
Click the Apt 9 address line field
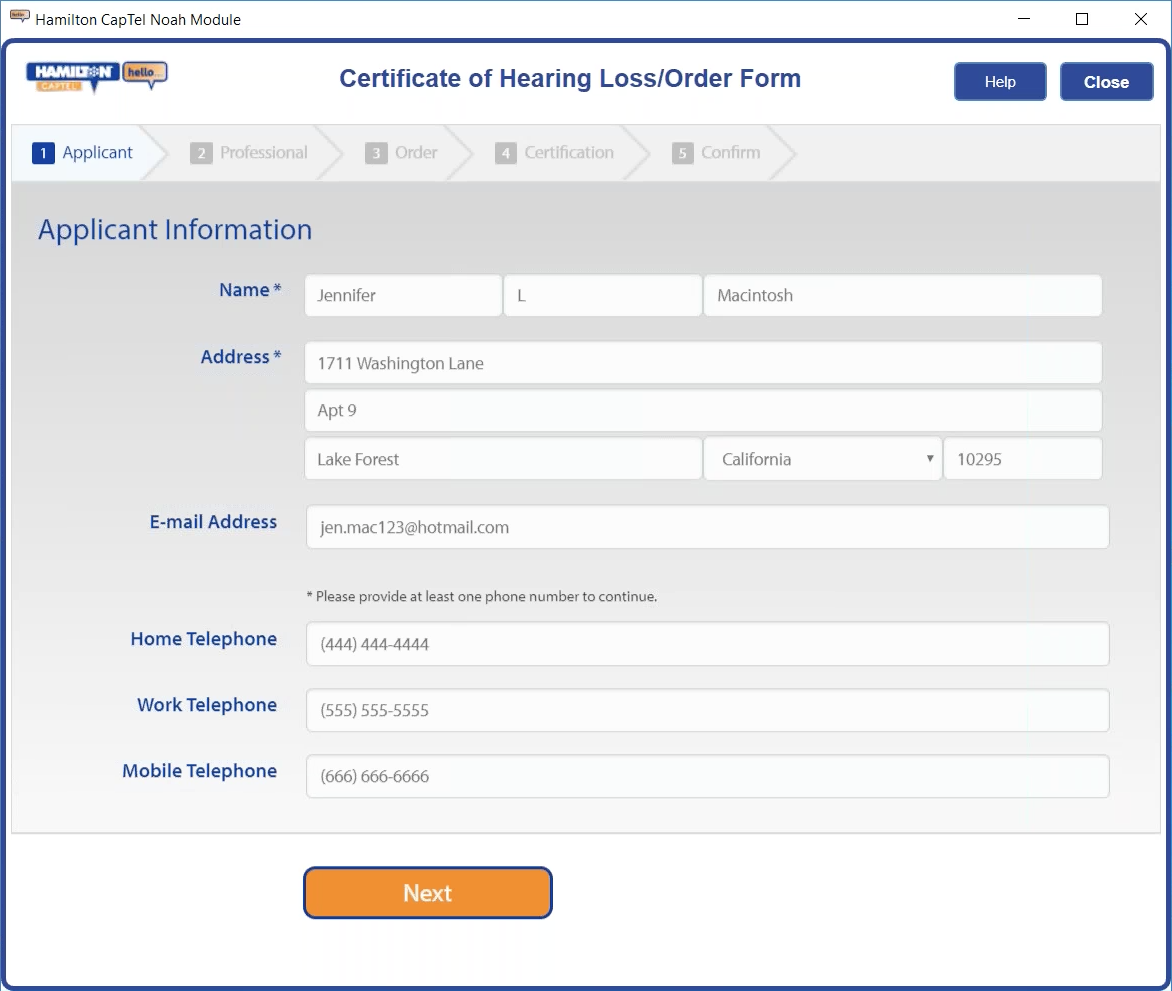pos(703,411)
